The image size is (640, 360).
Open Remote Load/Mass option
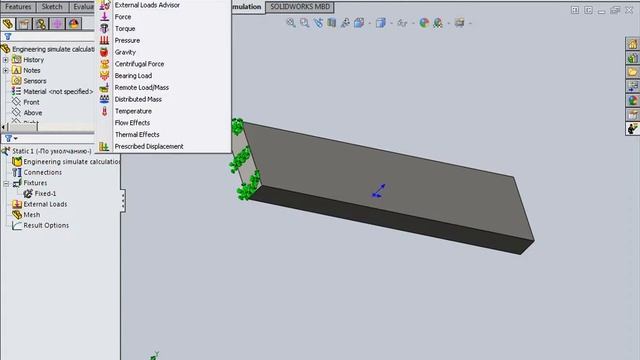coord(142,87)
